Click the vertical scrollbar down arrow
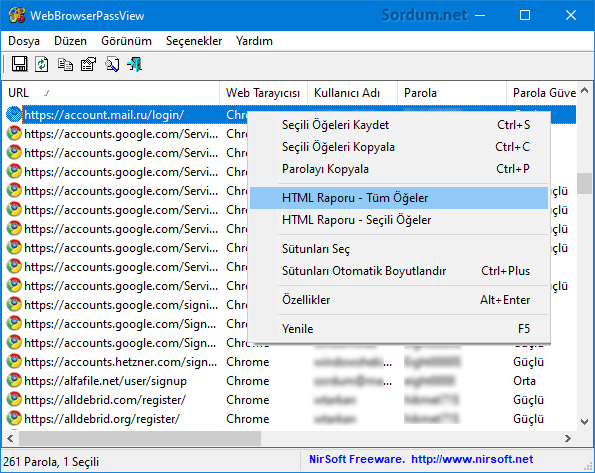Image resolution: width=595 pixels, height=473 pixels. pyautogui.click(x=584, y=421)
